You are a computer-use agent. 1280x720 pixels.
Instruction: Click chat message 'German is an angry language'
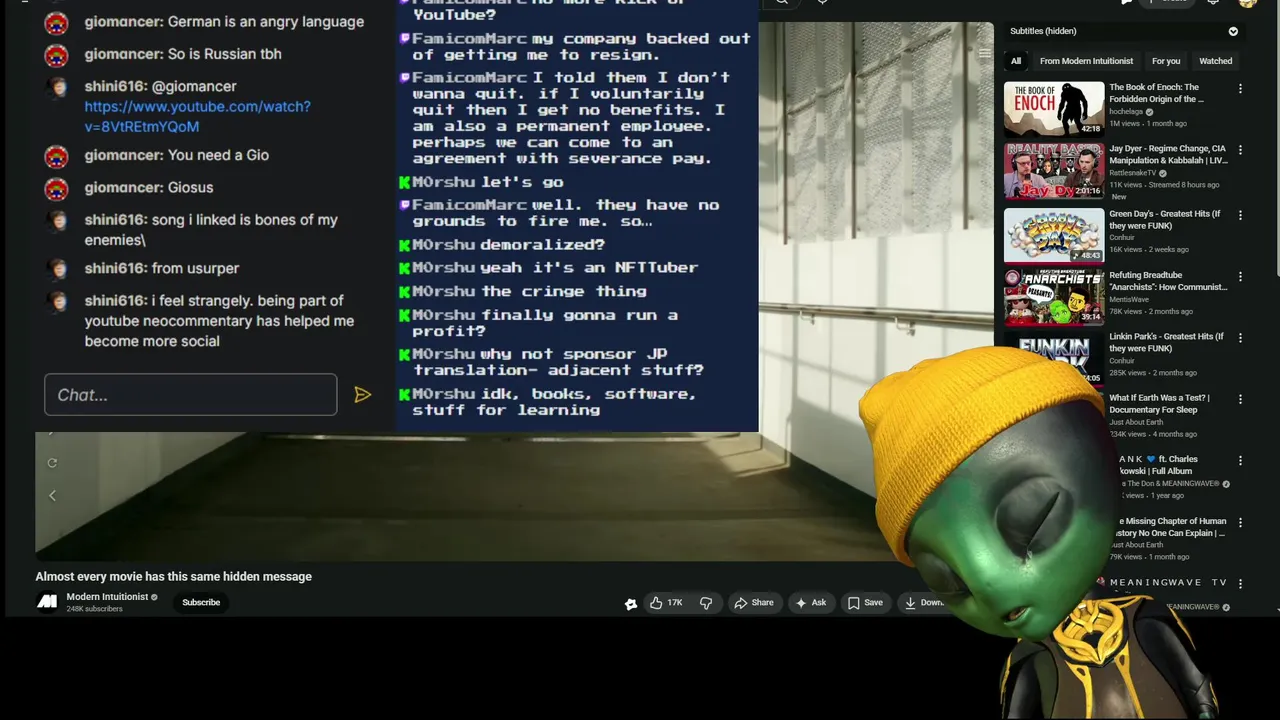pos(266,22)
